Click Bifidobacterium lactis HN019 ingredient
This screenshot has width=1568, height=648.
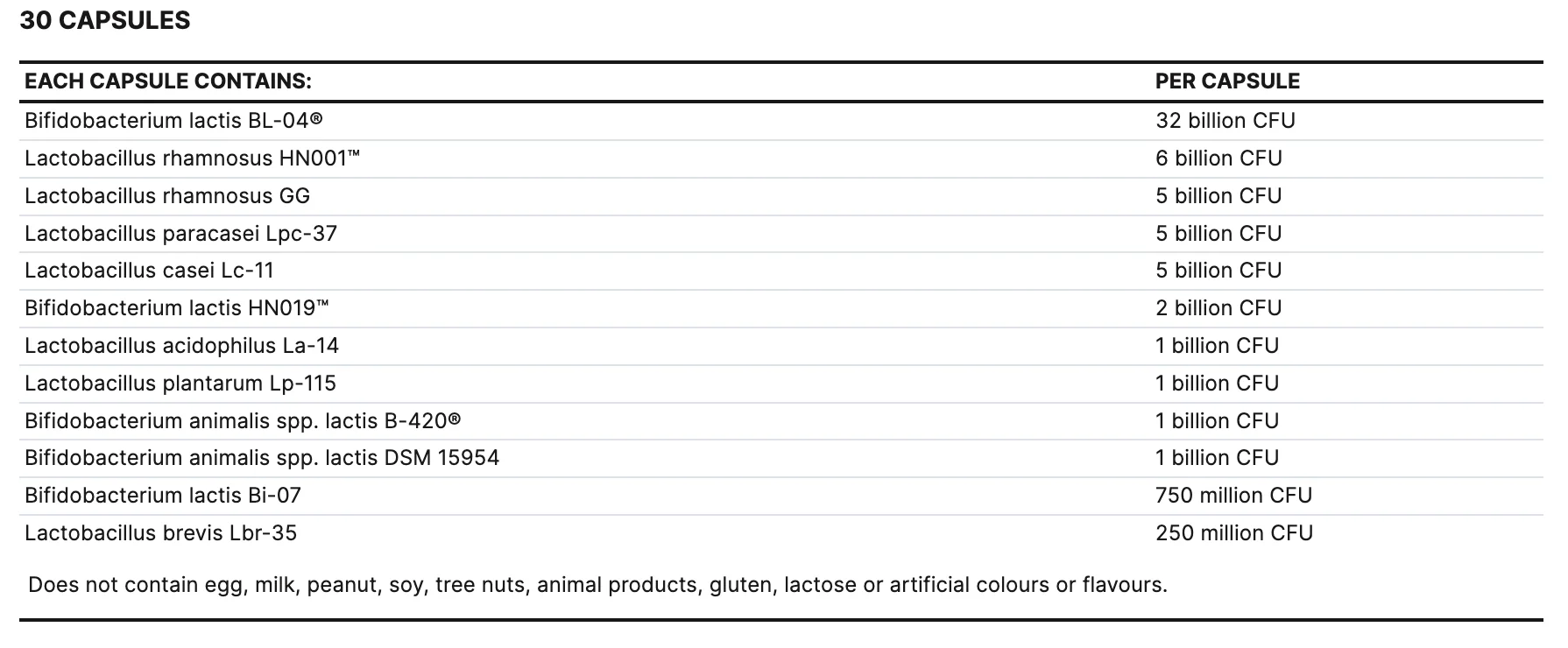click(x=177, y=308)
